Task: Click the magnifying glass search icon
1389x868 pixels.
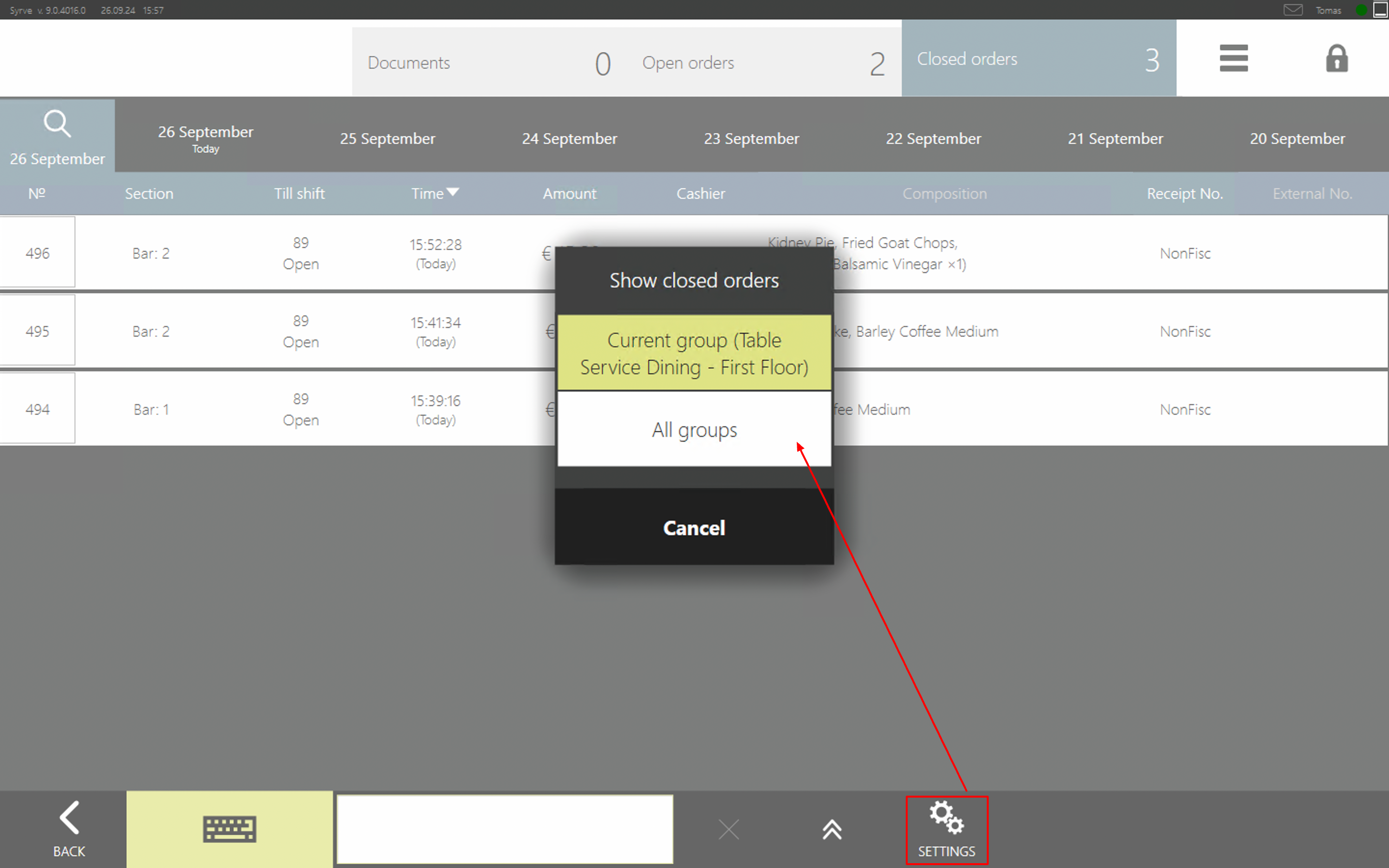Action: 57,124
